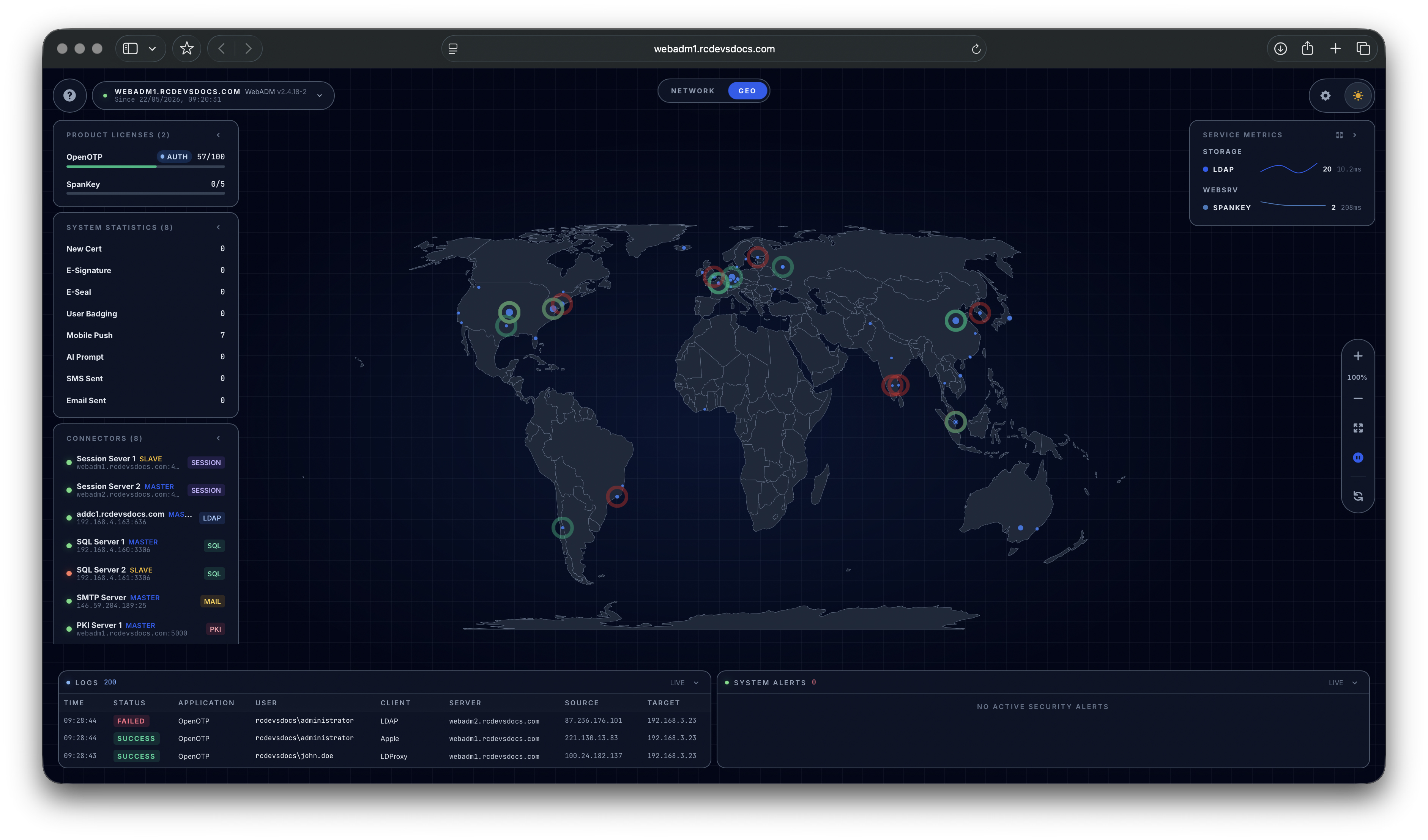Pause the live map animation
Screen dimensions: 1428x840
click(x=1358, y=458)
